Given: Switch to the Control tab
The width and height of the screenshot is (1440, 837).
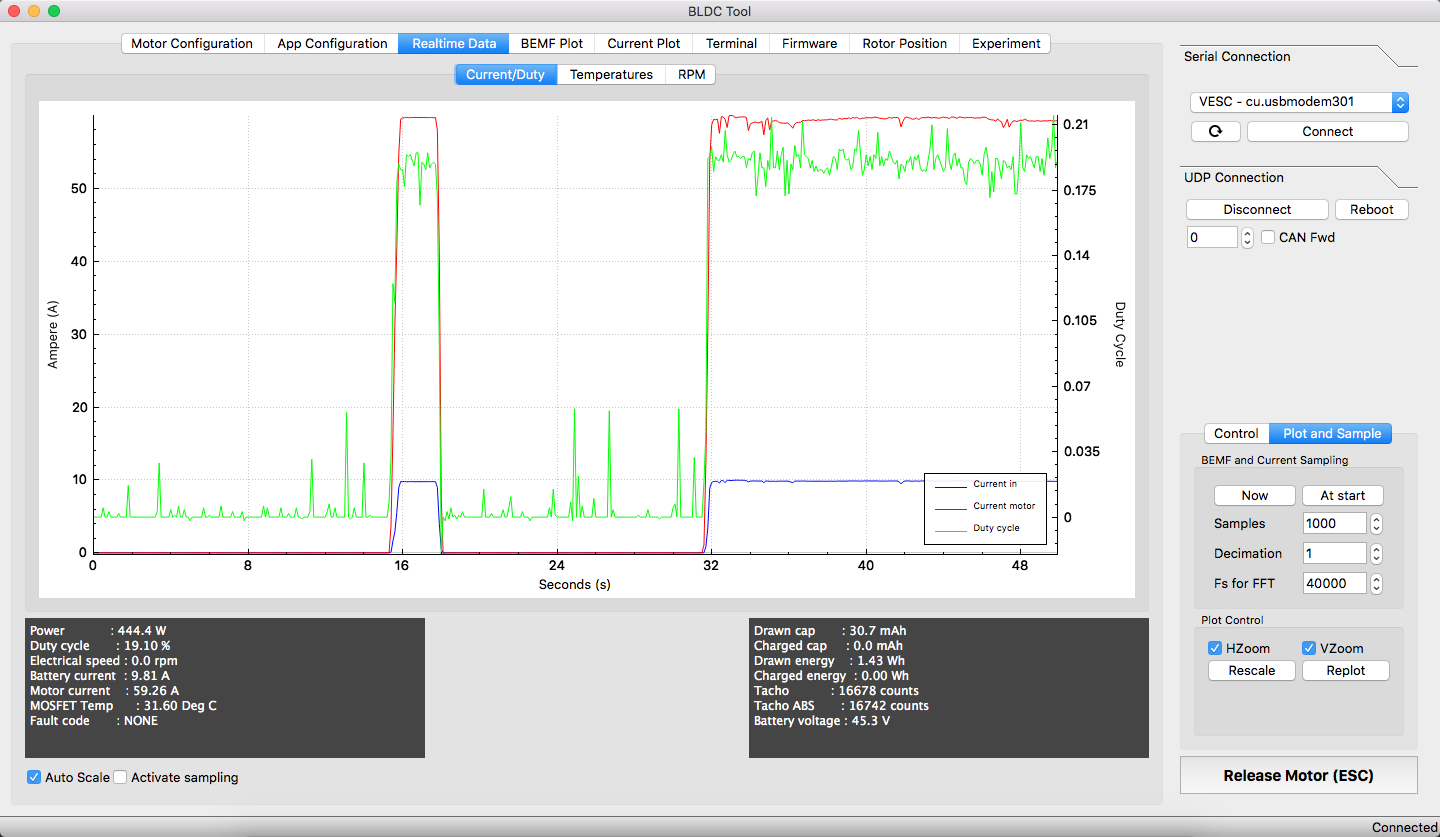Looking at the screenshot, I should click(x=1236, y=434).
